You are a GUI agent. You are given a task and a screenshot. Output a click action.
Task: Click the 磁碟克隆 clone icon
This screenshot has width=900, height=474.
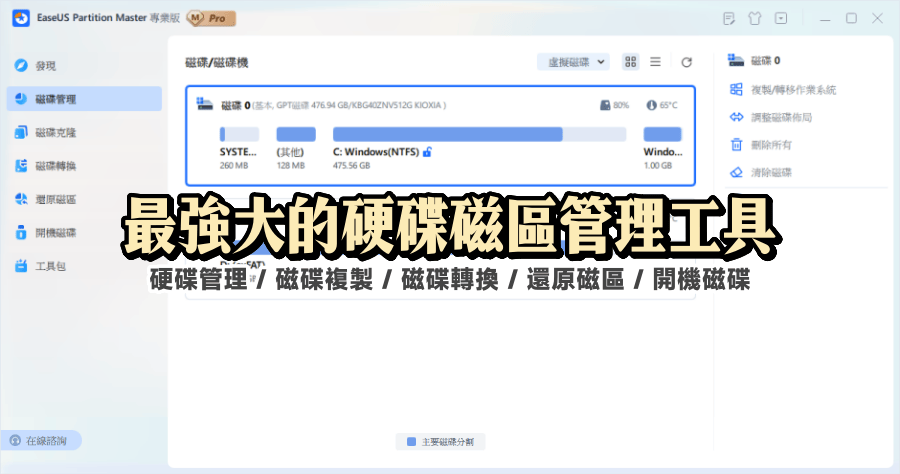coord(21,132)
